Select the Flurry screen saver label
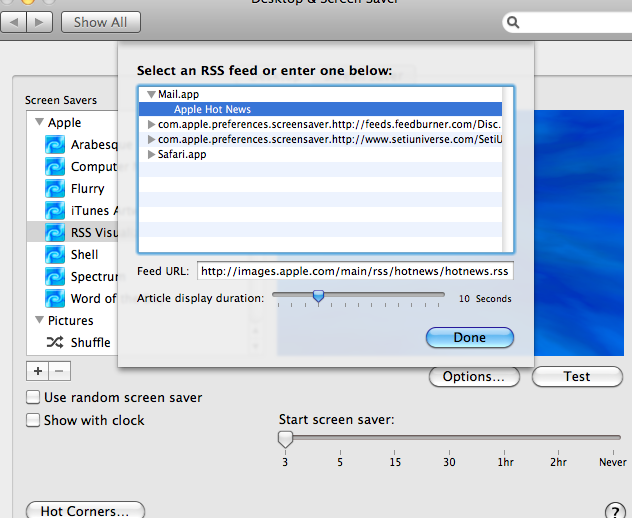 [87, 189]
